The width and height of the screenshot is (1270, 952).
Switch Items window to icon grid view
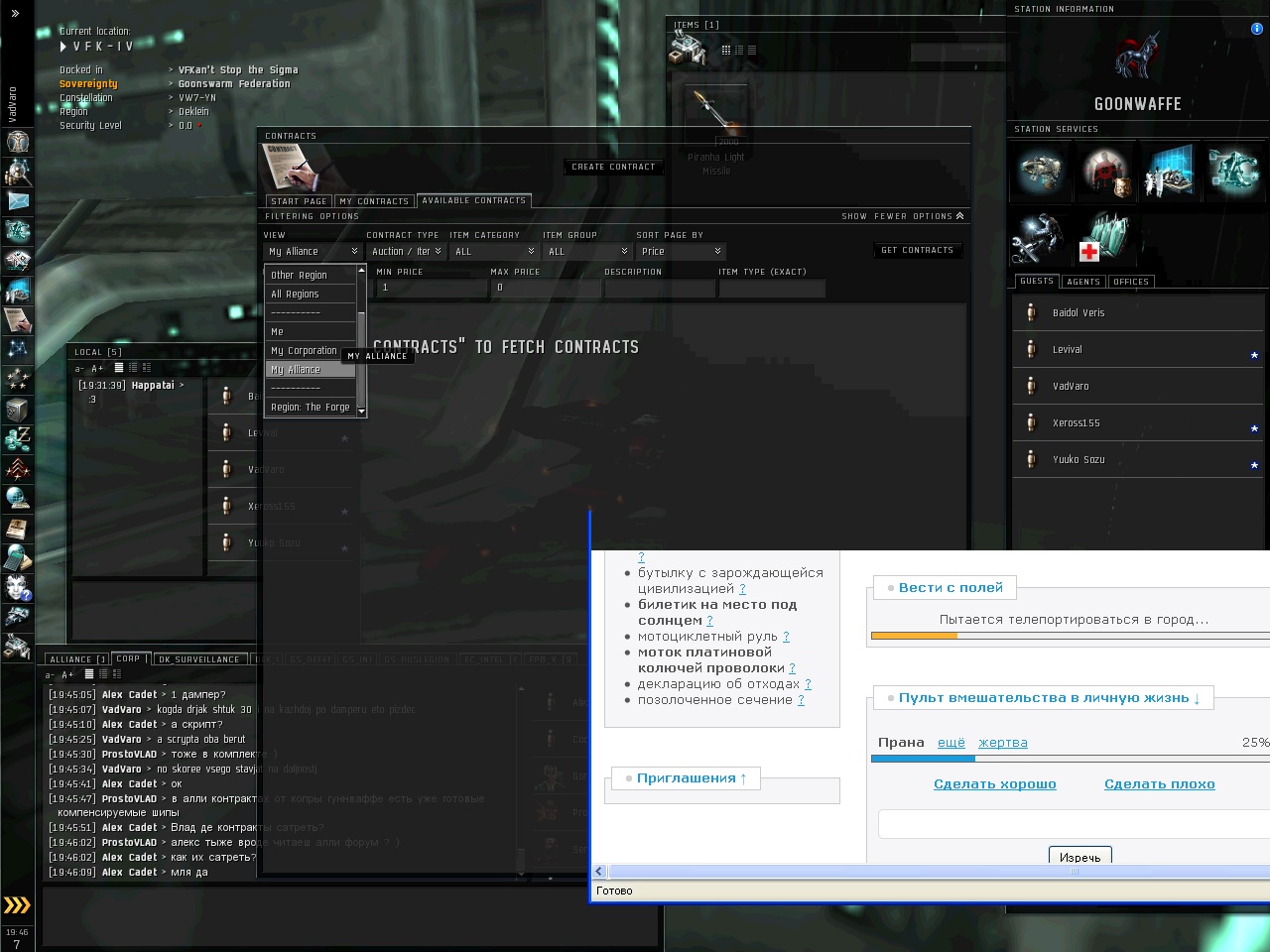(726, 50)
